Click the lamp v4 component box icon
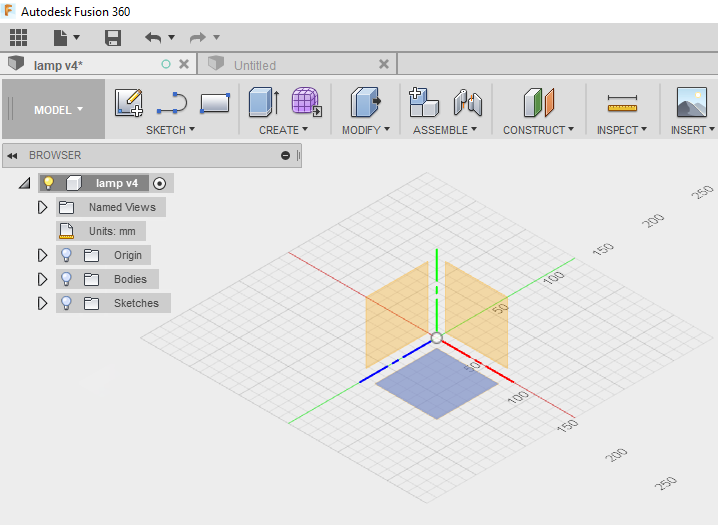Image resolution: width=718 pixels, height=525 pixels. [73, 184]
